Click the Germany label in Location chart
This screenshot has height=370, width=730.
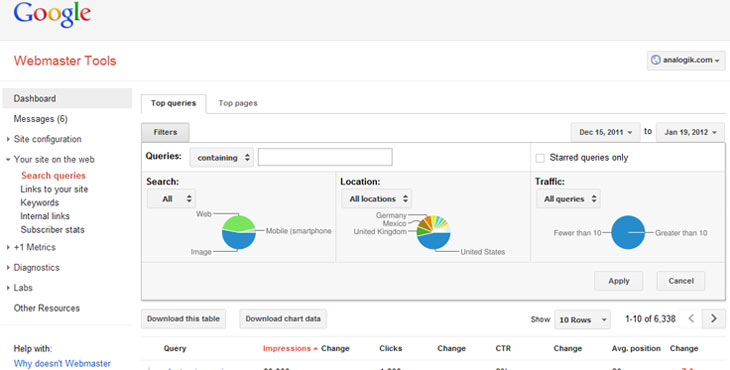click(x=391, y=215)
